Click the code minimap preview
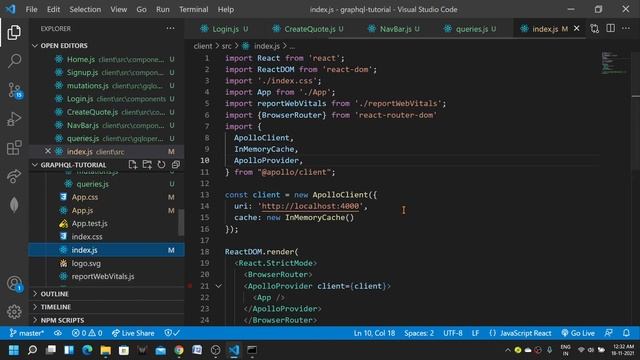This screenshot has height=360, width=640. [x=615, y=63]
